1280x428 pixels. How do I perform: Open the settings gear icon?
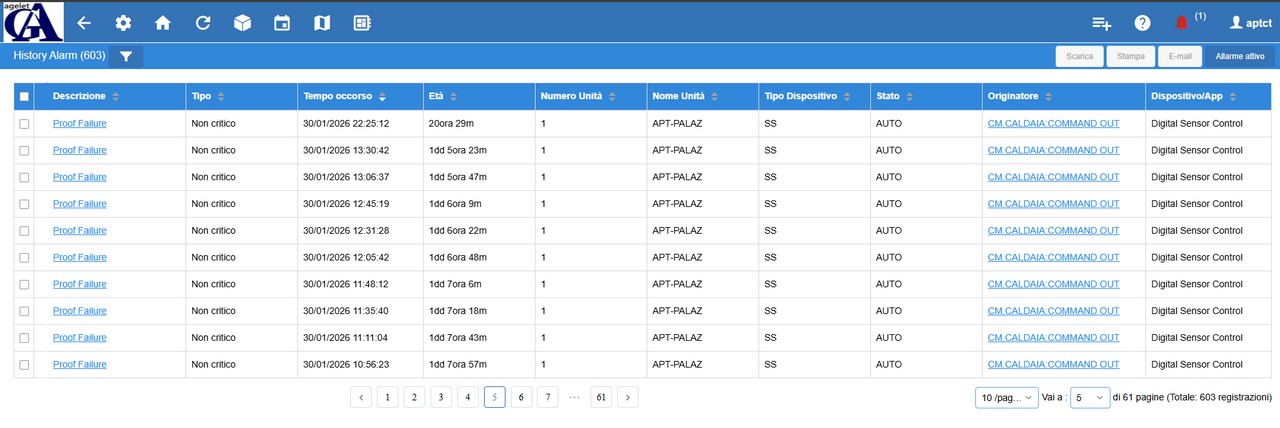(x=123, y=23)
